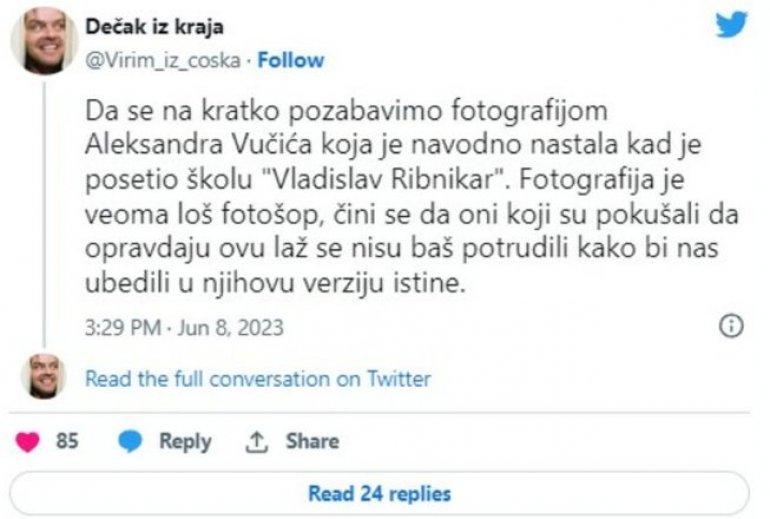Open the large profile avatar of Dečak iz kraja
This screenshot has height=519, width=770.
(44, 40)
